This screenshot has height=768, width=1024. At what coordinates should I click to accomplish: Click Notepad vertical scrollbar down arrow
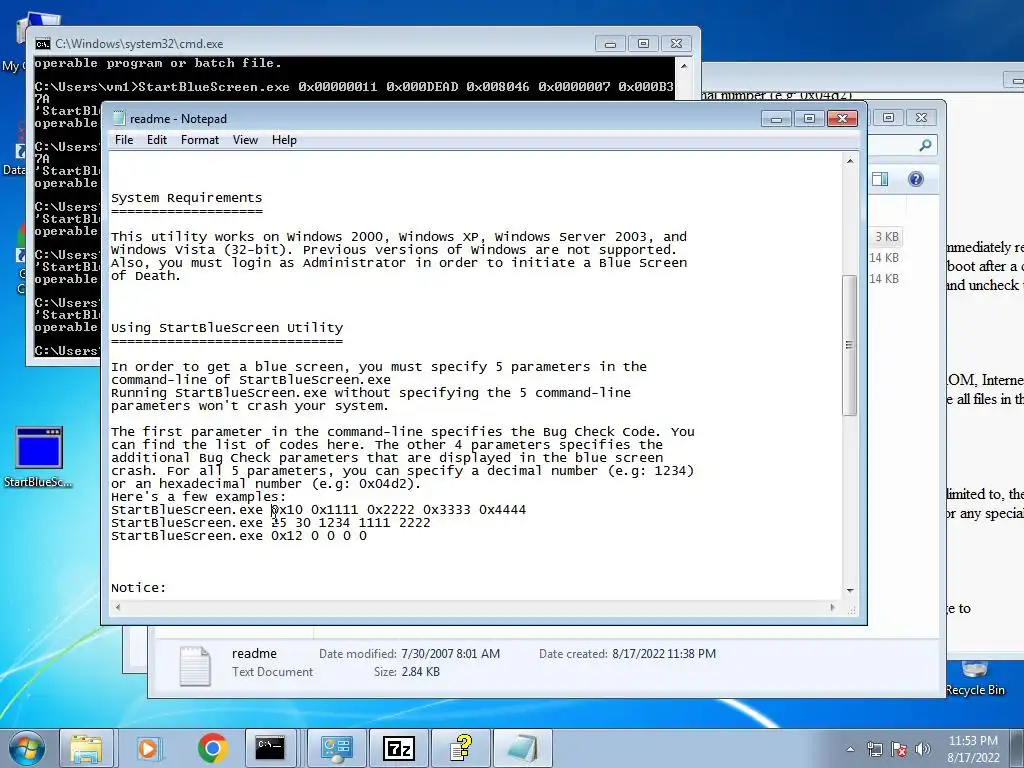tap(850, 590)
